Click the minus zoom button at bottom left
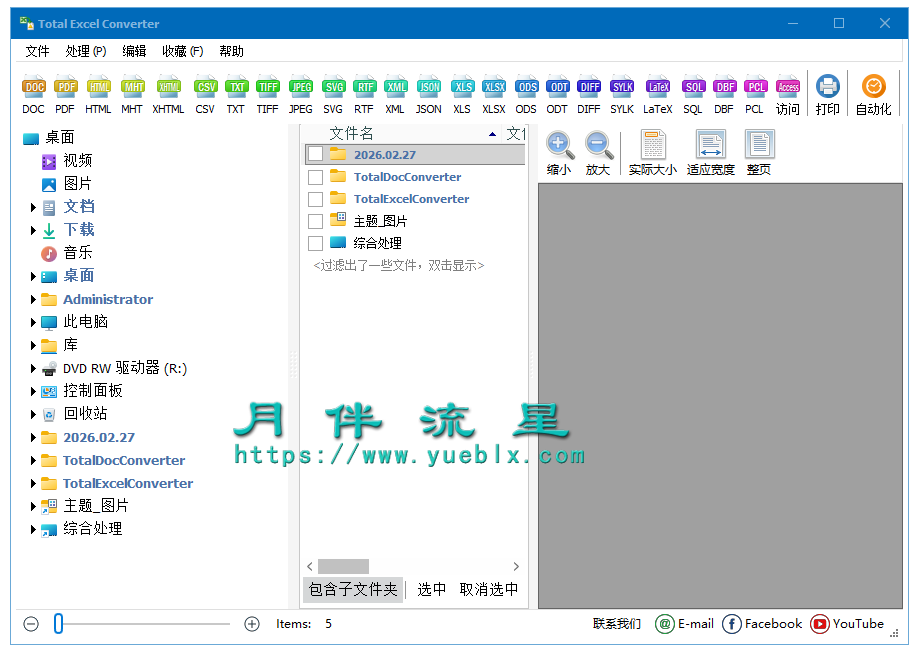Viewport: 916px width, 653px height. 31,624
